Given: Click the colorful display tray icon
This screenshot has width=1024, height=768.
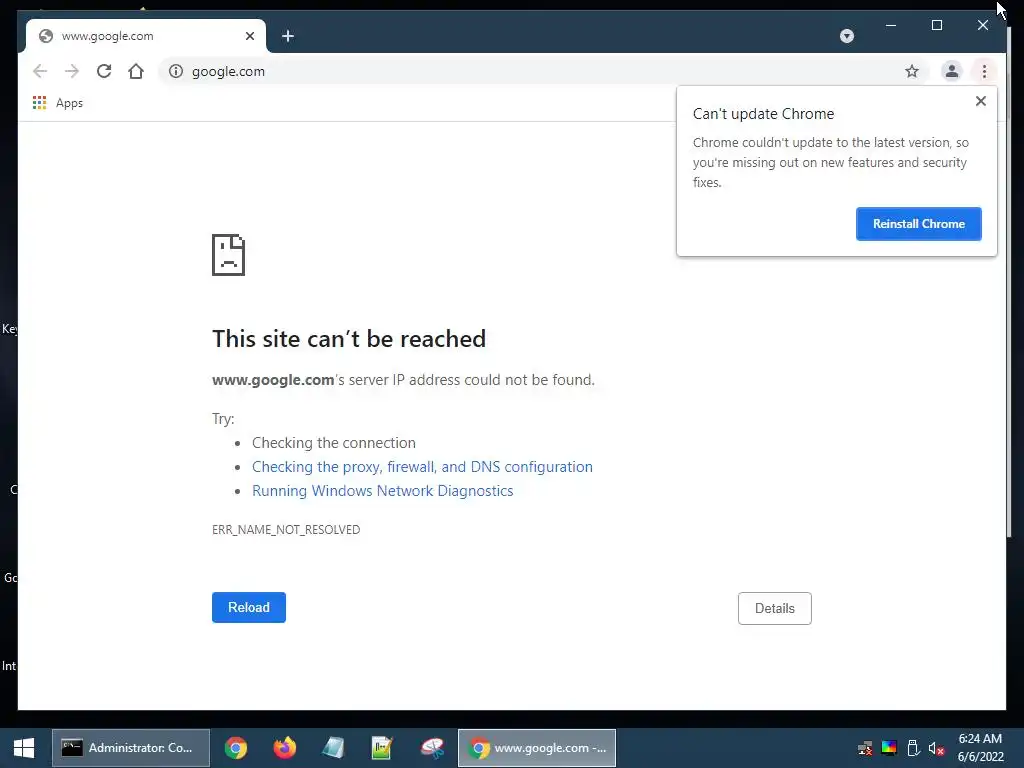Looking at the screenshot, I should point(889,748).
